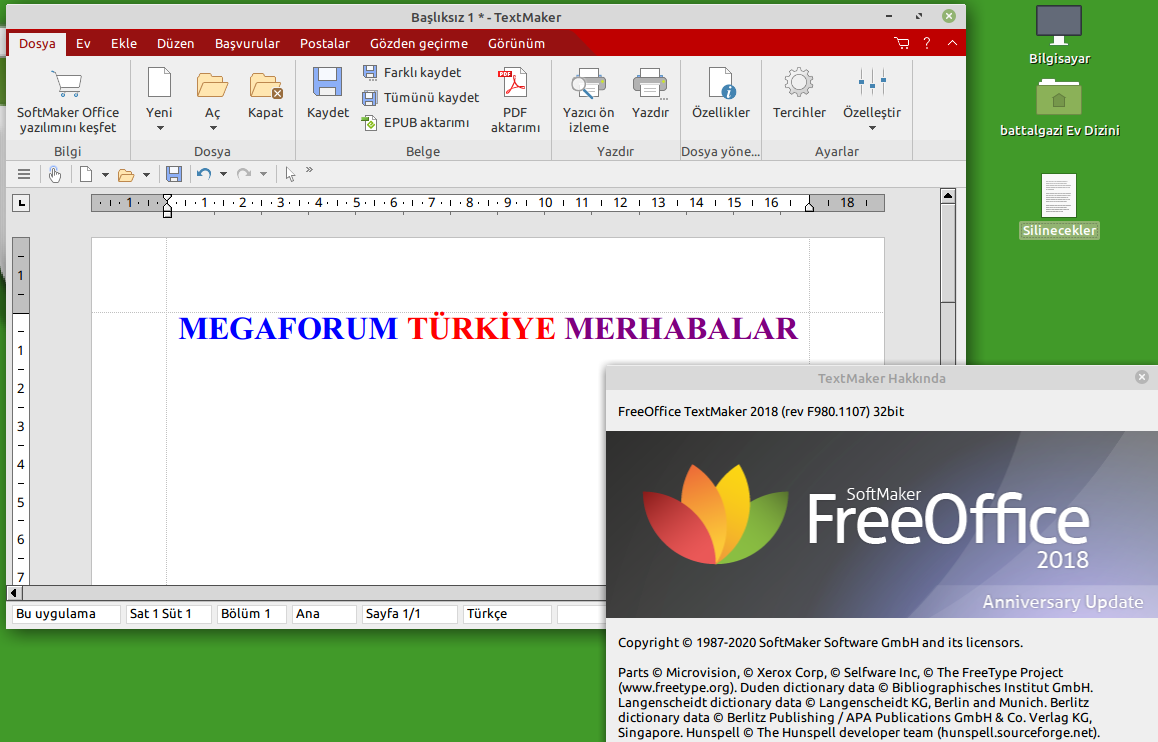Viewport: 1158px width, 742px height.
Task: Click the word MEGAFORUM in document
Action: 288,329
